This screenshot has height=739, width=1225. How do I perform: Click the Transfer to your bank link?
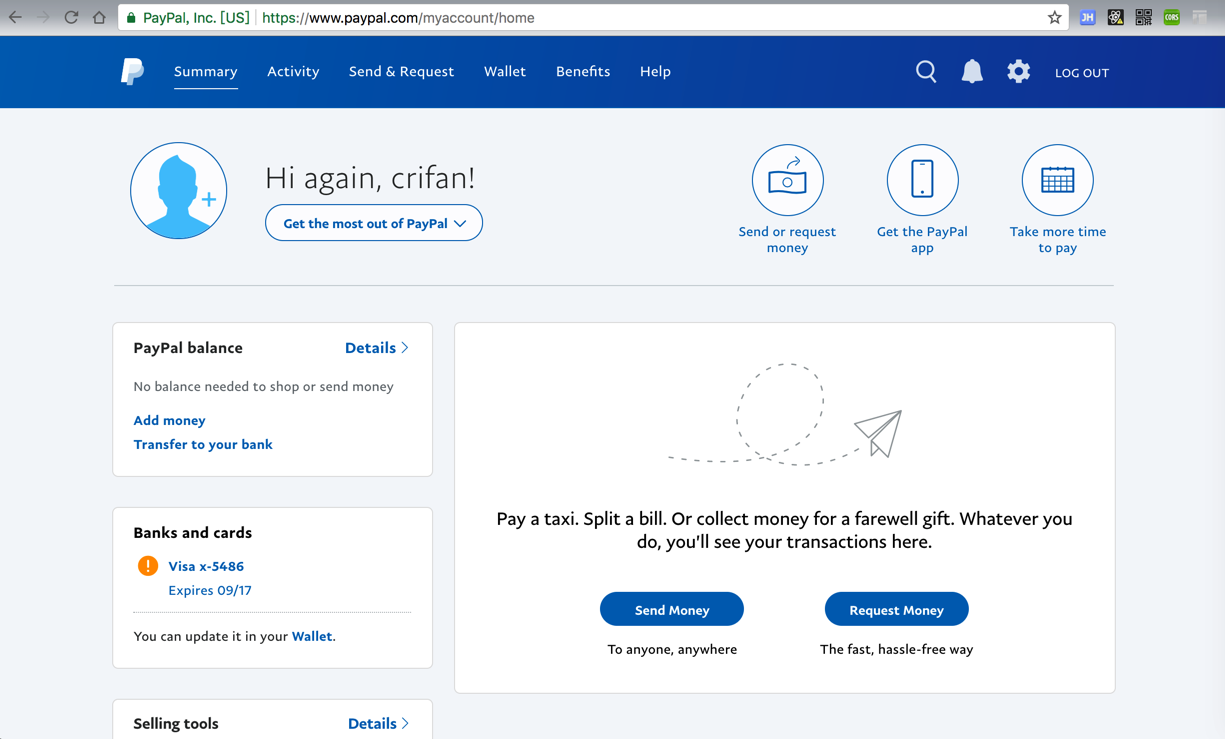tap(203, 444)
